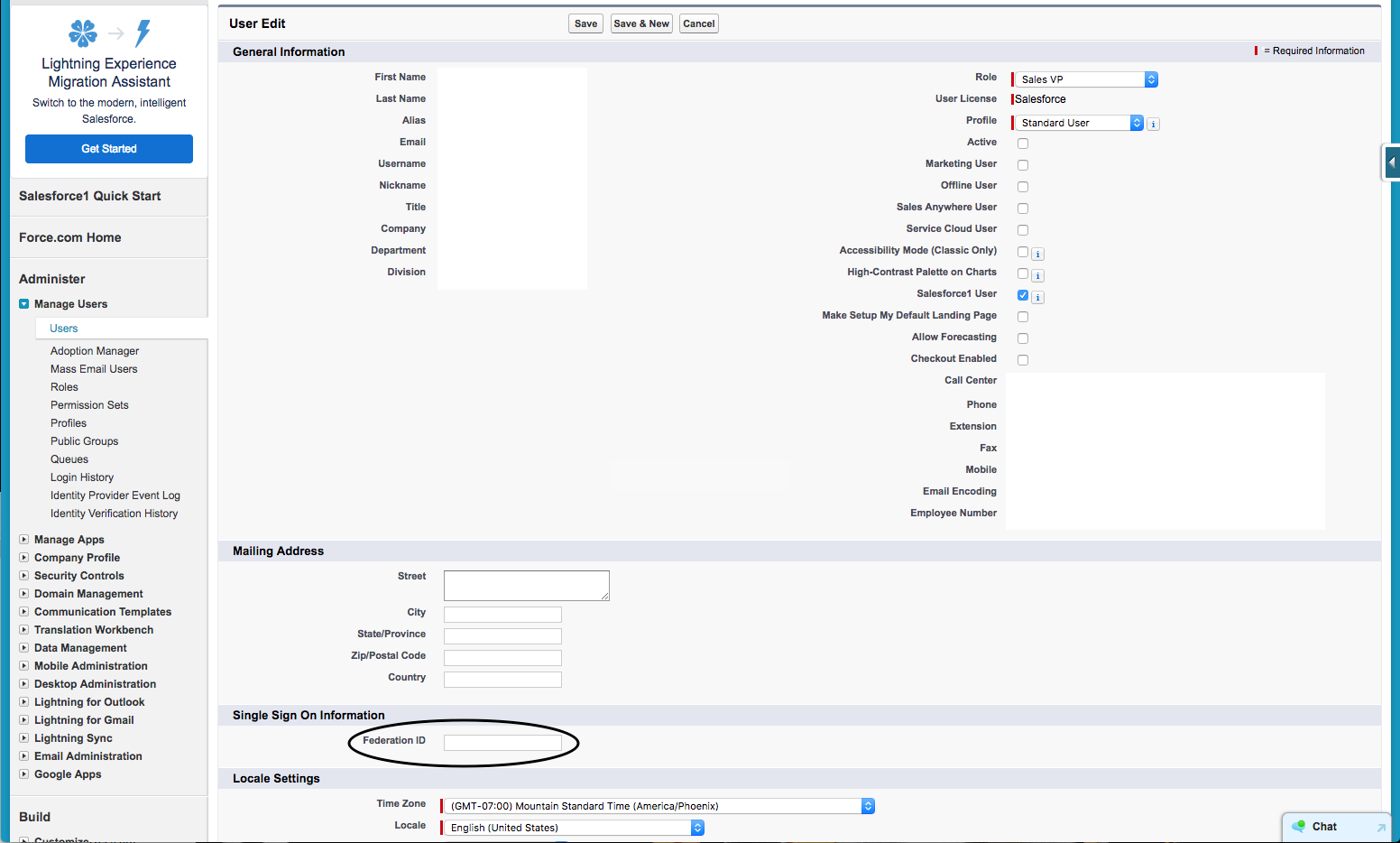Toggle the Active checkbox
The image size is (1400, 843).
pyautogui.click(x=1023, y=144)
